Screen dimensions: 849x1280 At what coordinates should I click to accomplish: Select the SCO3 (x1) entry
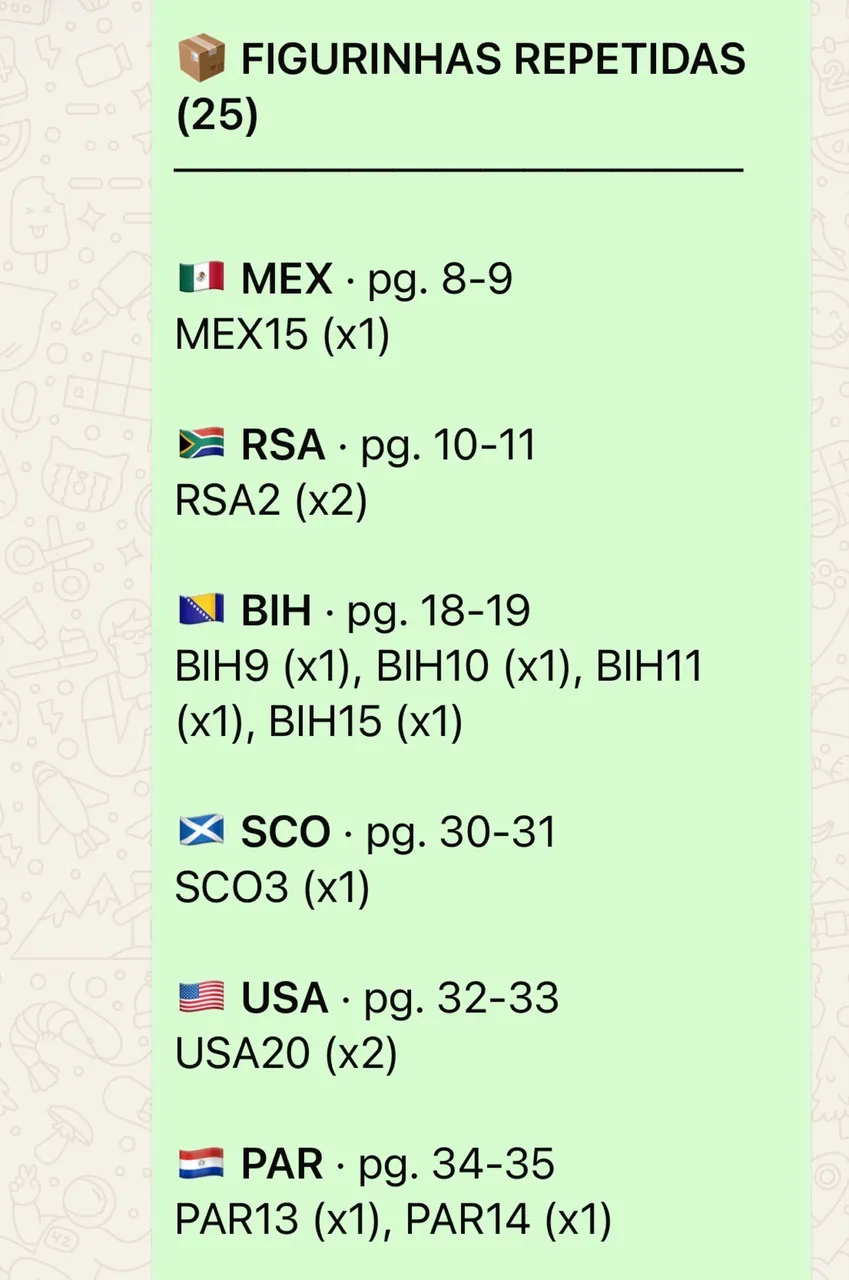(273, 888)
